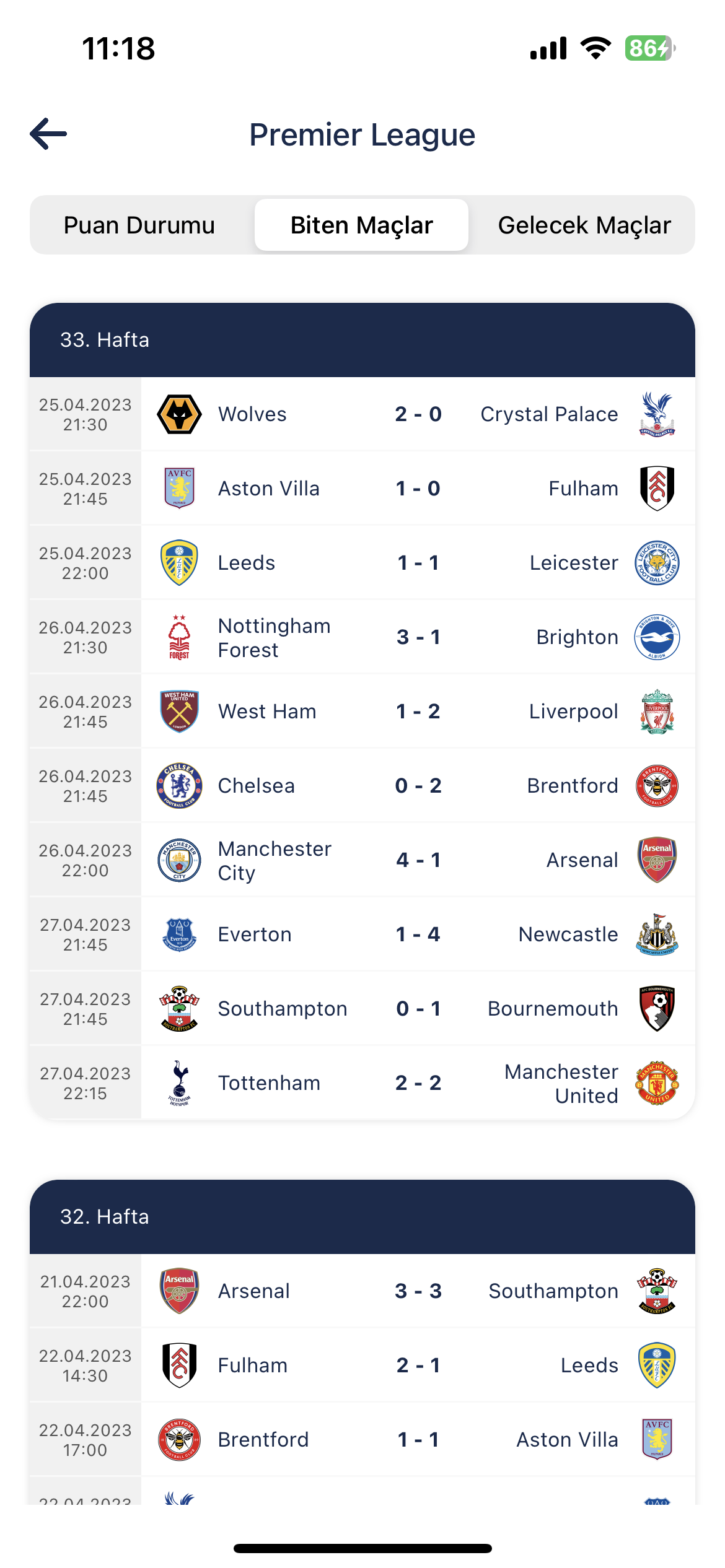Viewport: 725px width, 1568px height.
Task: Tap the Leeds vs Leicester 1 - 1 score
Action: [x=418, y=562]
